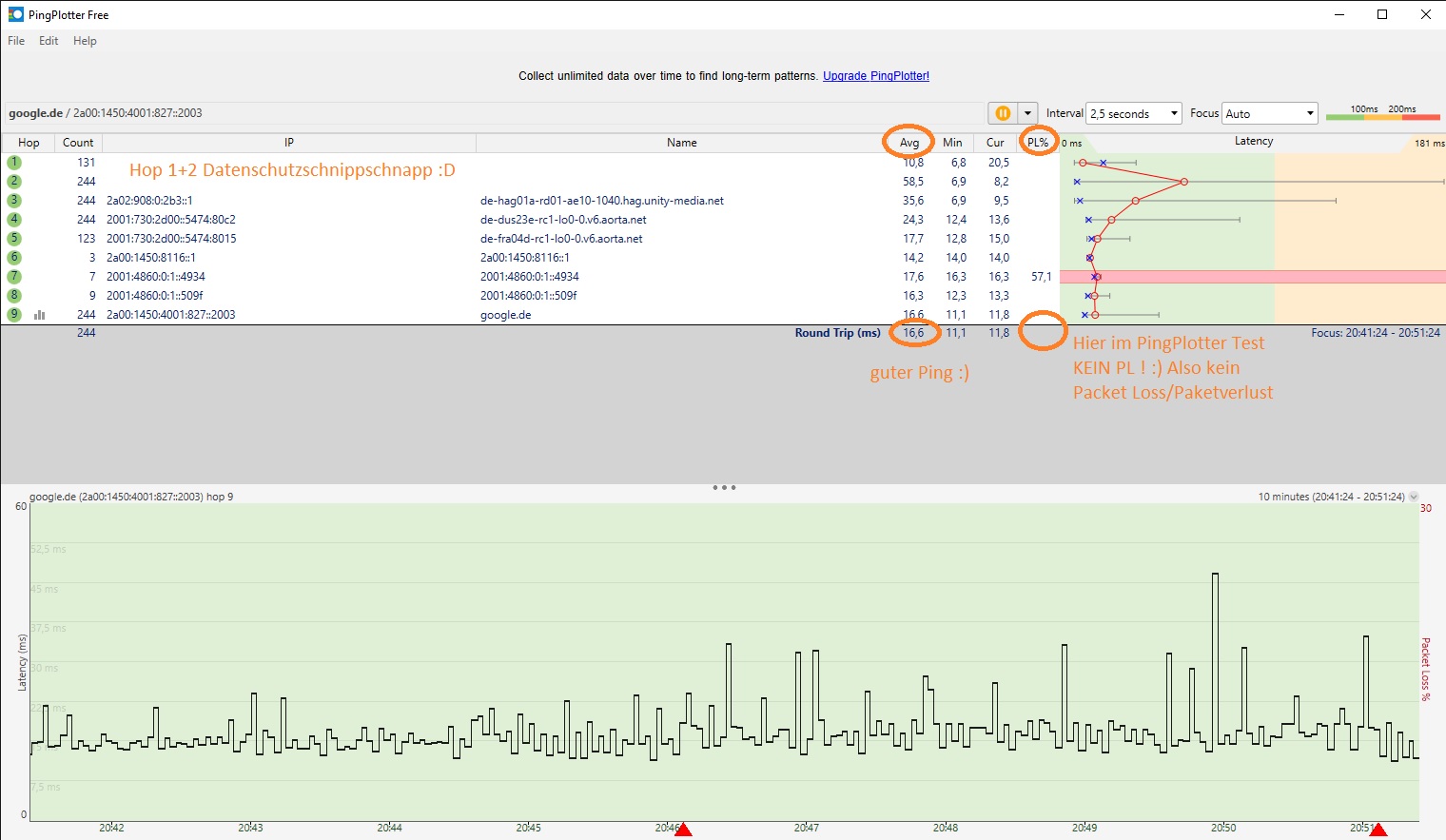The width and height of the screenshot is (1446, 840).
Task: Open the Focus Auto dropdown
Action: click(x=1270, y=113)
